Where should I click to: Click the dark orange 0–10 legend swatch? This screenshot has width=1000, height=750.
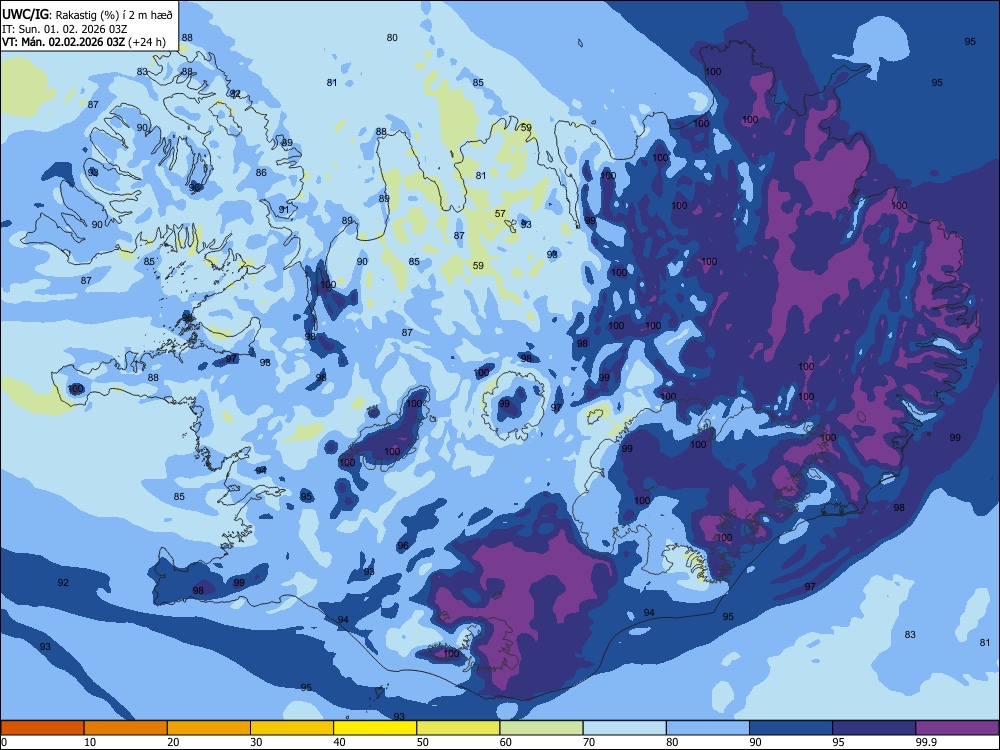[x=42, y=728]
